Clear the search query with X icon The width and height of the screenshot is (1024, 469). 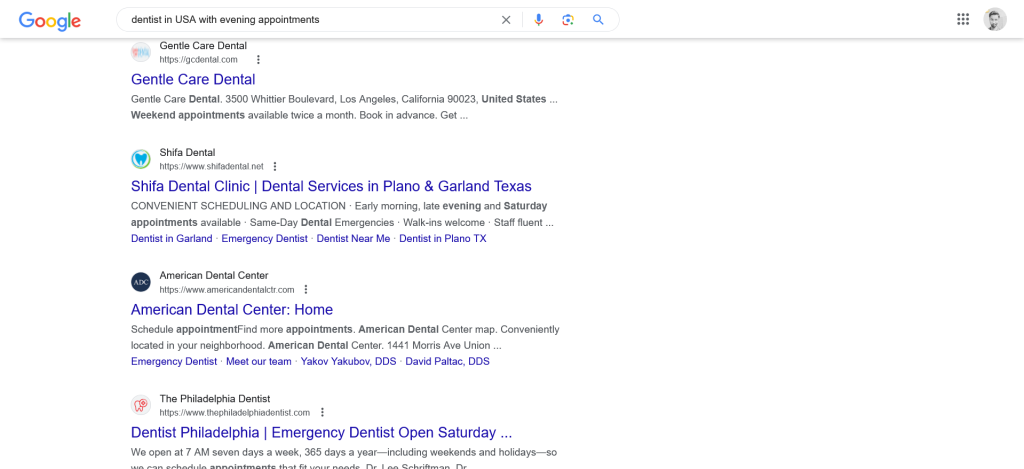click(x=506, y=20)
